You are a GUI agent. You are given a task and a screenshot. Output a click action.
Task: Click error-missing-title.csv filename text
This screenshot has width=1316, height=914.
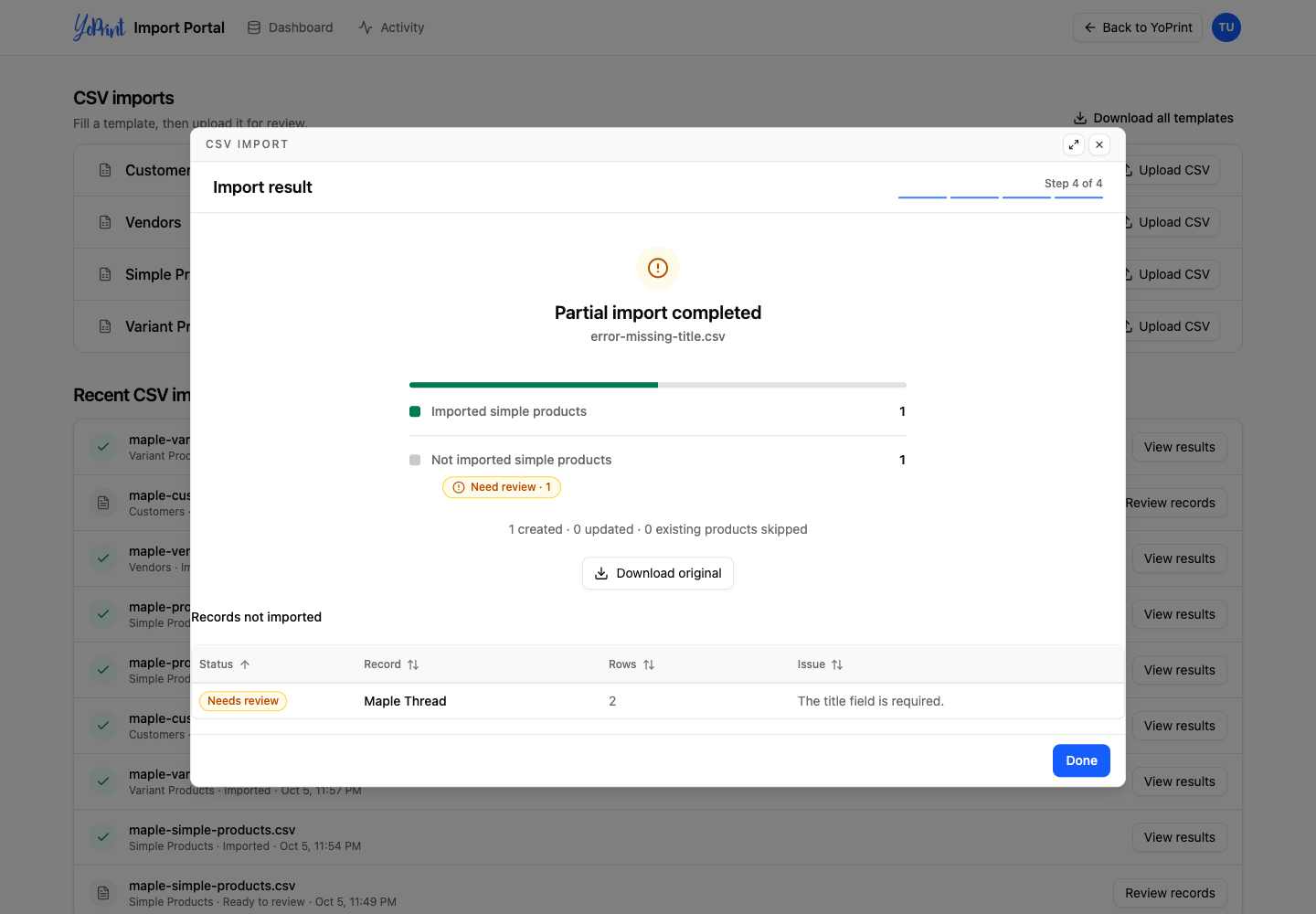pos(658,336)
